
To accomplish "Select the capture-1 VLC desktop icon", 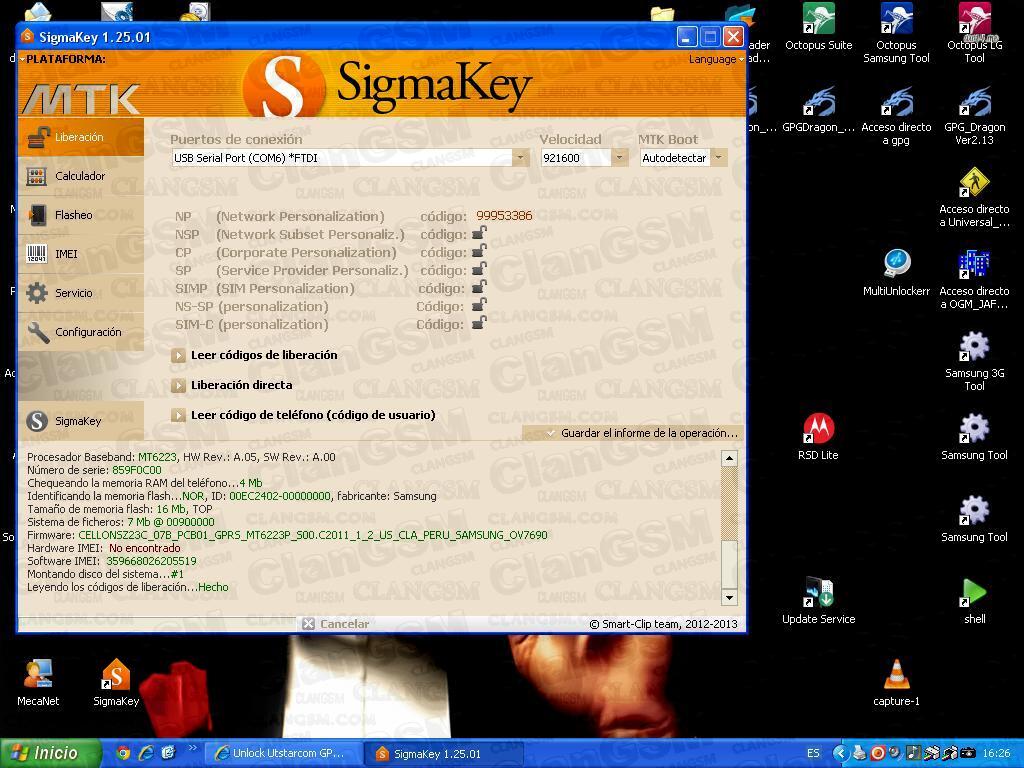I will click(x=896, y=683).
